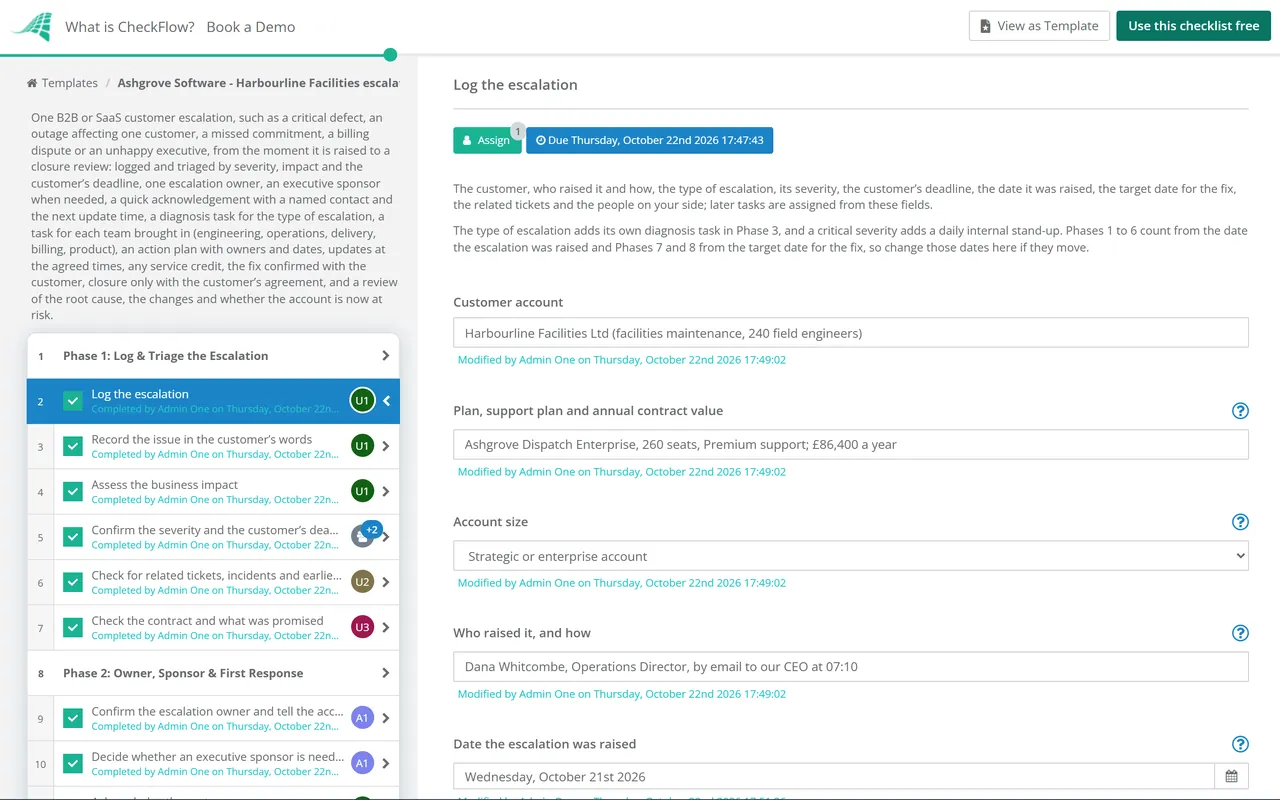Click U1 avatar on Record the issue row
Viewport: 1280px width, 800px height.
click(x=362, y=446)
